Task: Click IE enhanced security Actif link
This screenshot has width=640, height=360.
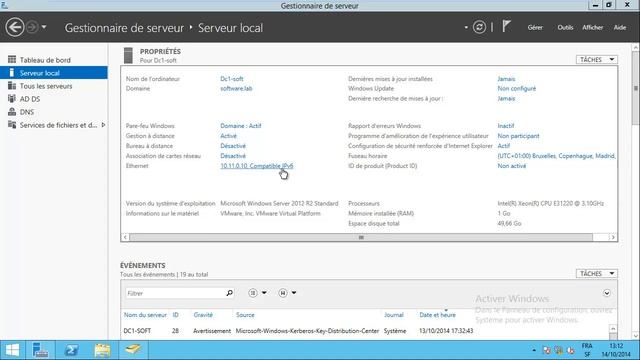Action: pos(503,146)
